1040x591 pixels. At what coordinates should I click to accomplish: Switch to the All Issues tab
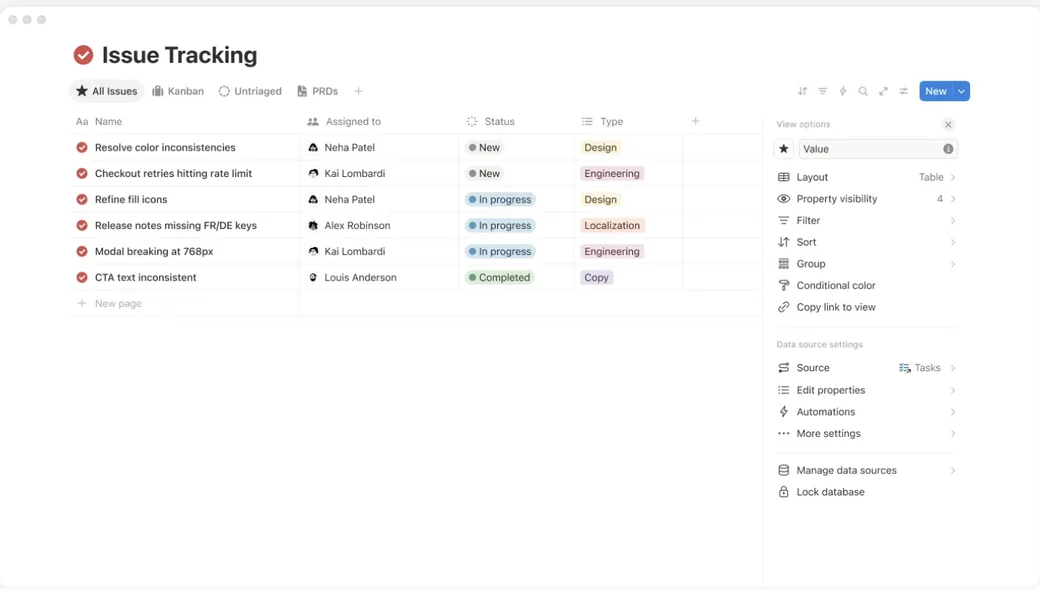pyautogui.click(x=107, y=91)
